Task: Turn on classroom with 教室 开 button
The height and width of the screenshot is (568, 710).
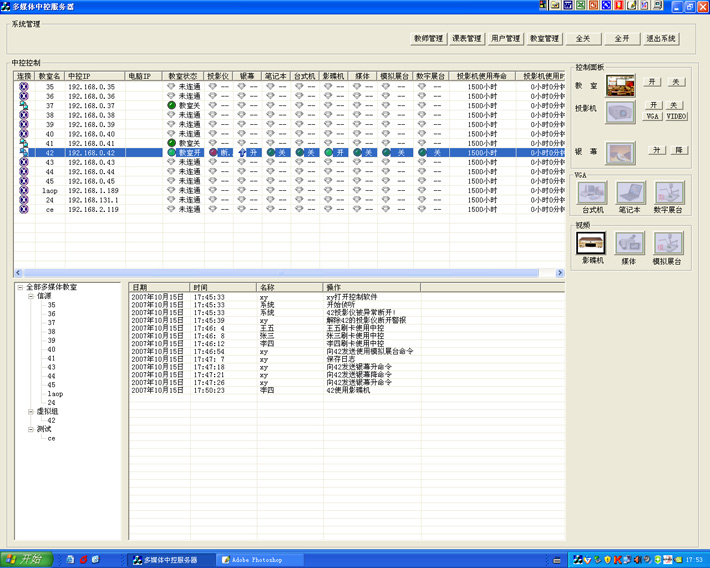Action: click(653, 82)
